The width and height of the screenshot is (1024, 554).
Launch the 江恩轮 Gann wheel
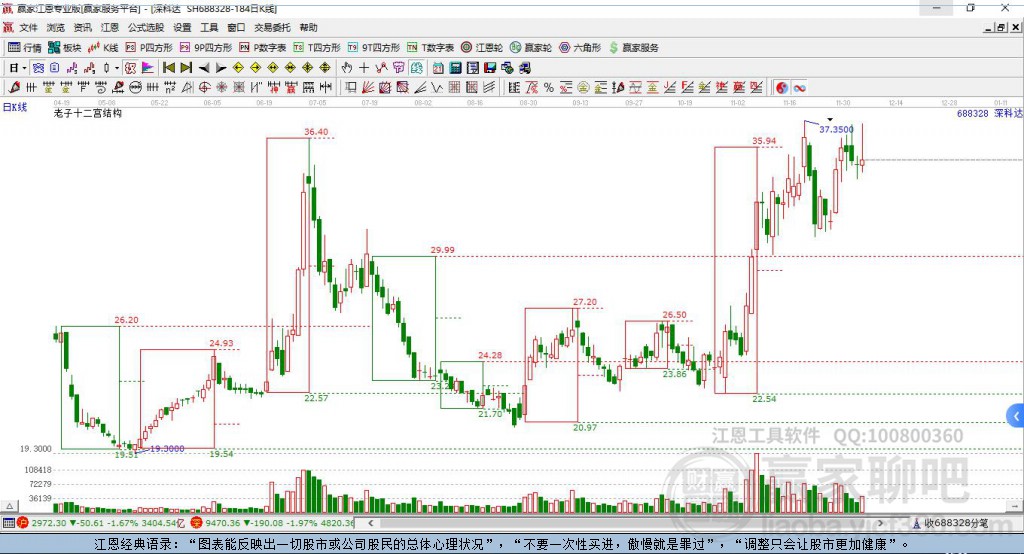482,48
